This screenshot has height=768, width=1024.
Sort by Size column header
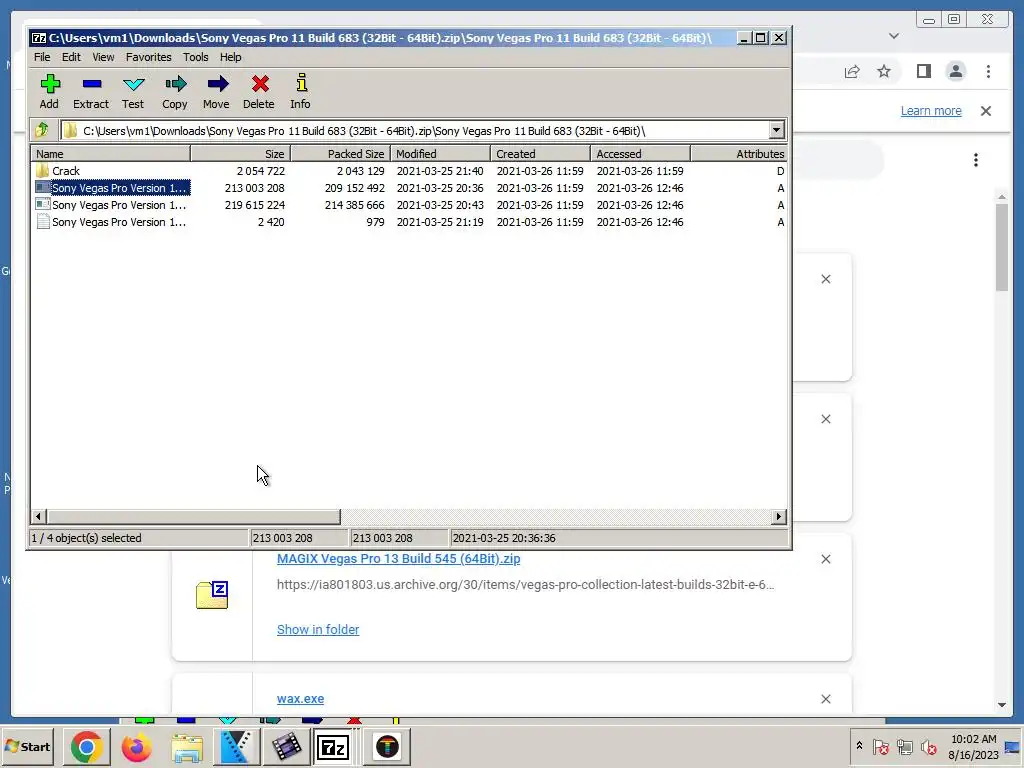coord(240,153)
